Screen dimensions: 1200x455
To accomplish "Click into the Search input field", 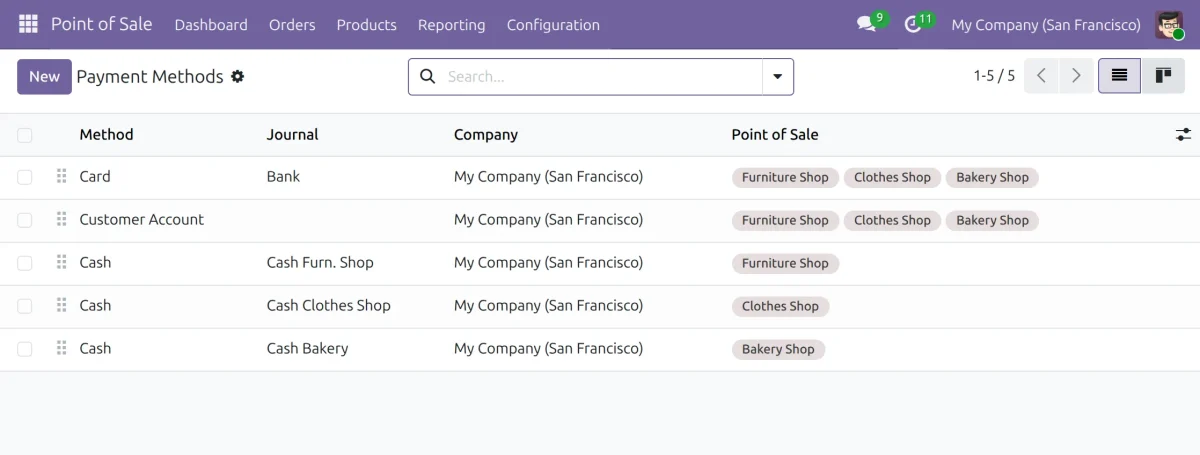I will click(x=600, y=77).
